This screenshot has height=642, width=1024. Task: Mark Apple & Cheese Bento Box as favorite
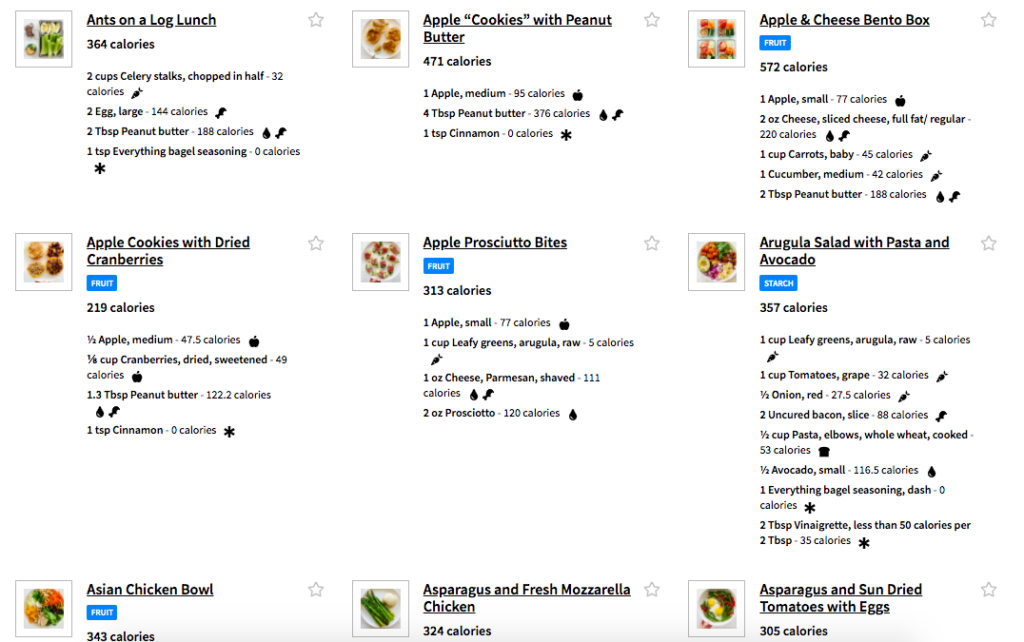pyautogui.click(x=989, y=20)
